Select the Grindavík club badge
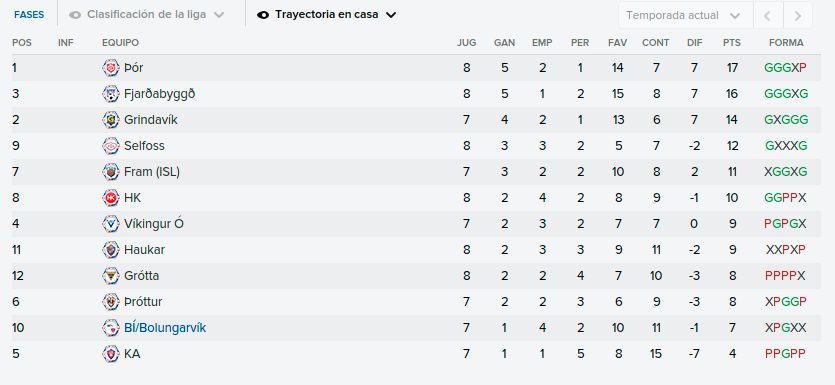 (111, 120)
